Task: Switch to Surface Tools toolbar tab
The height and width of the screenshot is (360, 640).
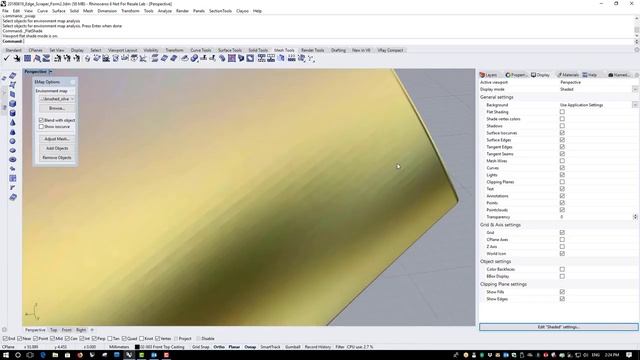Action: coord(230,50)
